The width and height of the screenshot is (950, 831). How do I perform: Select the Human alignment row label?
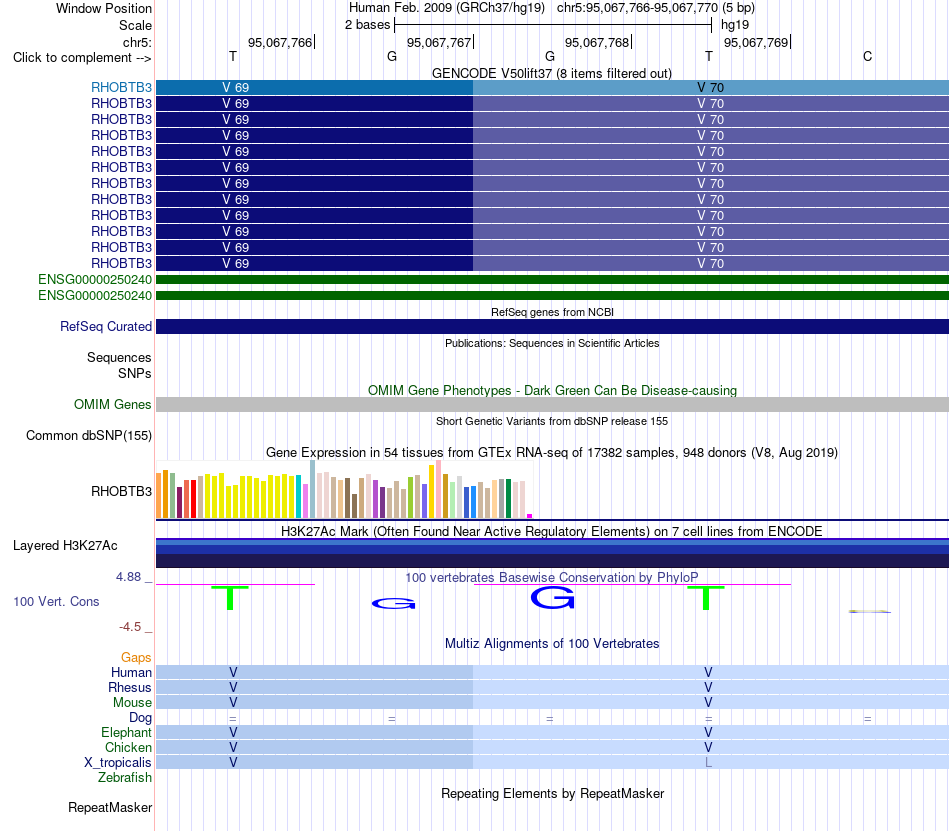(x=131, y=672)
